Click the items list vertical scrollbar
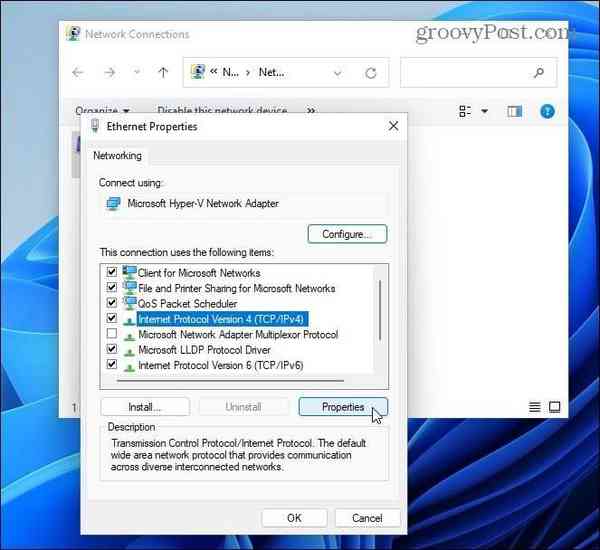 (380, 310)
